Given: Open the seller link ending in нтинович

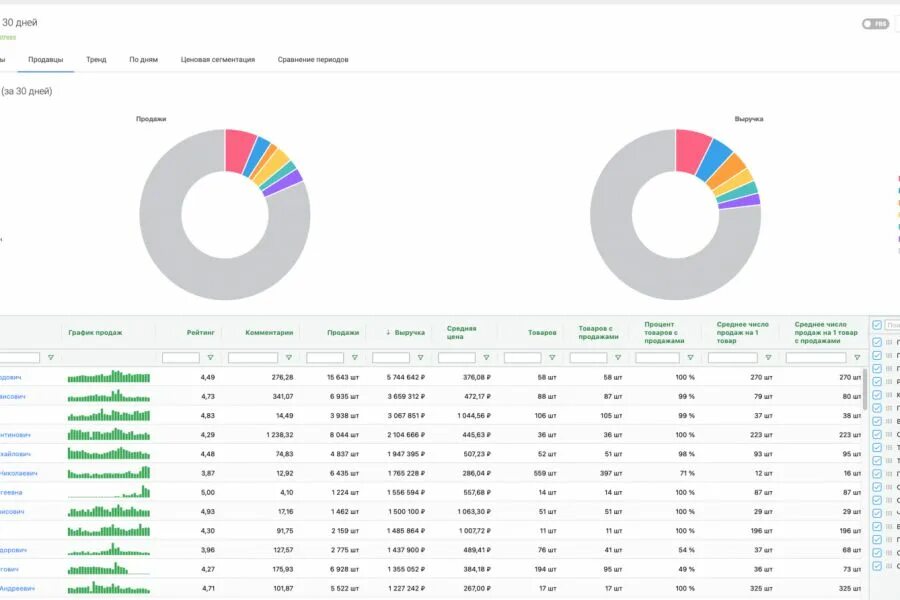Looking at the screenshot, I should [15, 435].
